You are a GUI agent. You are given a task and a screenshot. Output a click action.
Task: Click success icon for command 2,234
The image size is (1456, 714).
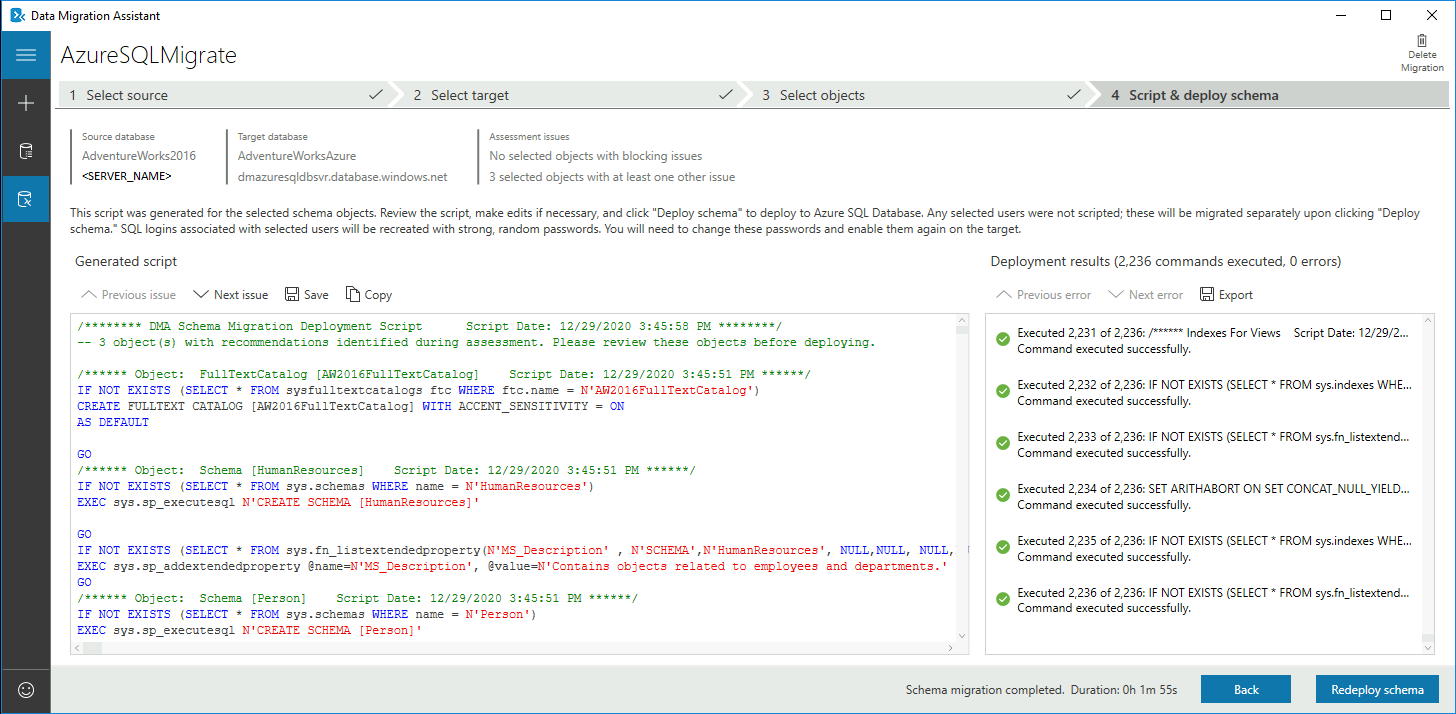(1003, 496)
